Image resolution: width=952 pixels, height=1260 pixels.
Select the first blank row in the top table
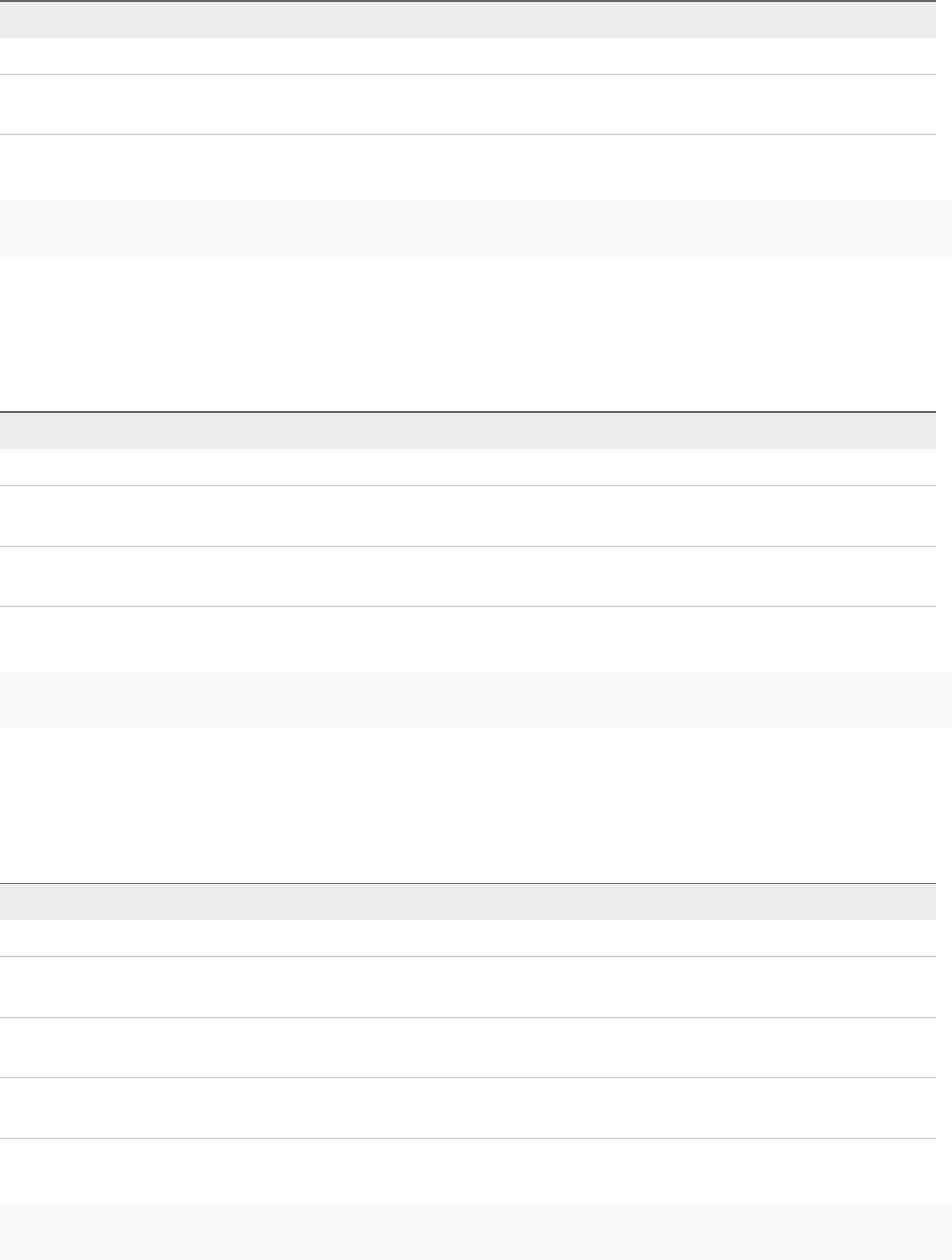click(468, 56)
